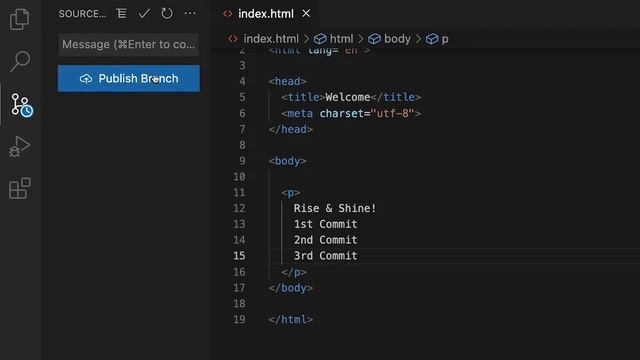The width and height of the screenshot is (640, 360).
Task: Open the Search view in activity bar
Action: pyautogui.click(x=20, y=61)
